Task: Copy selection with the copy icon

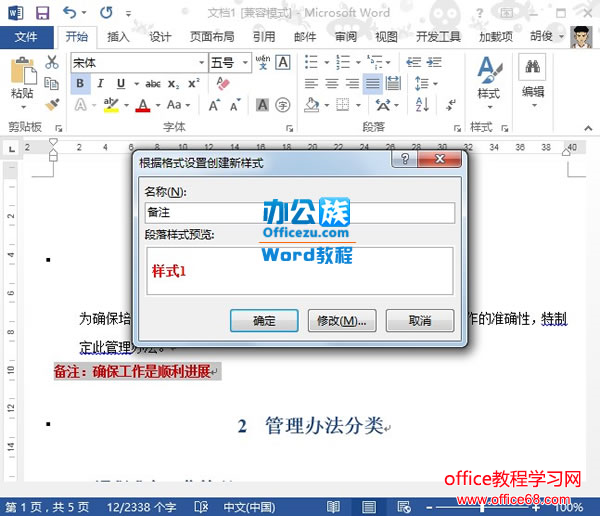Action: (51, 83)
